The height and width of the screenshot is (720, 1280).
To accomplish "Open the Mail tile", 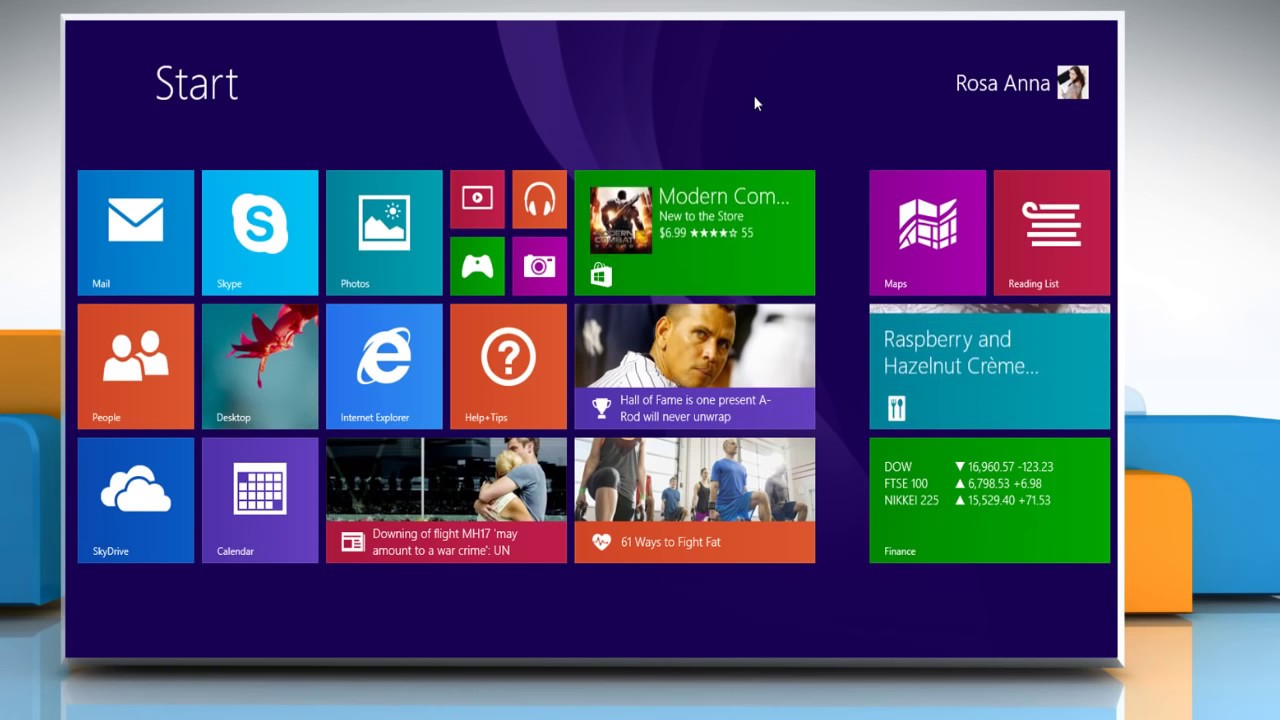I will tap(136, 233).
